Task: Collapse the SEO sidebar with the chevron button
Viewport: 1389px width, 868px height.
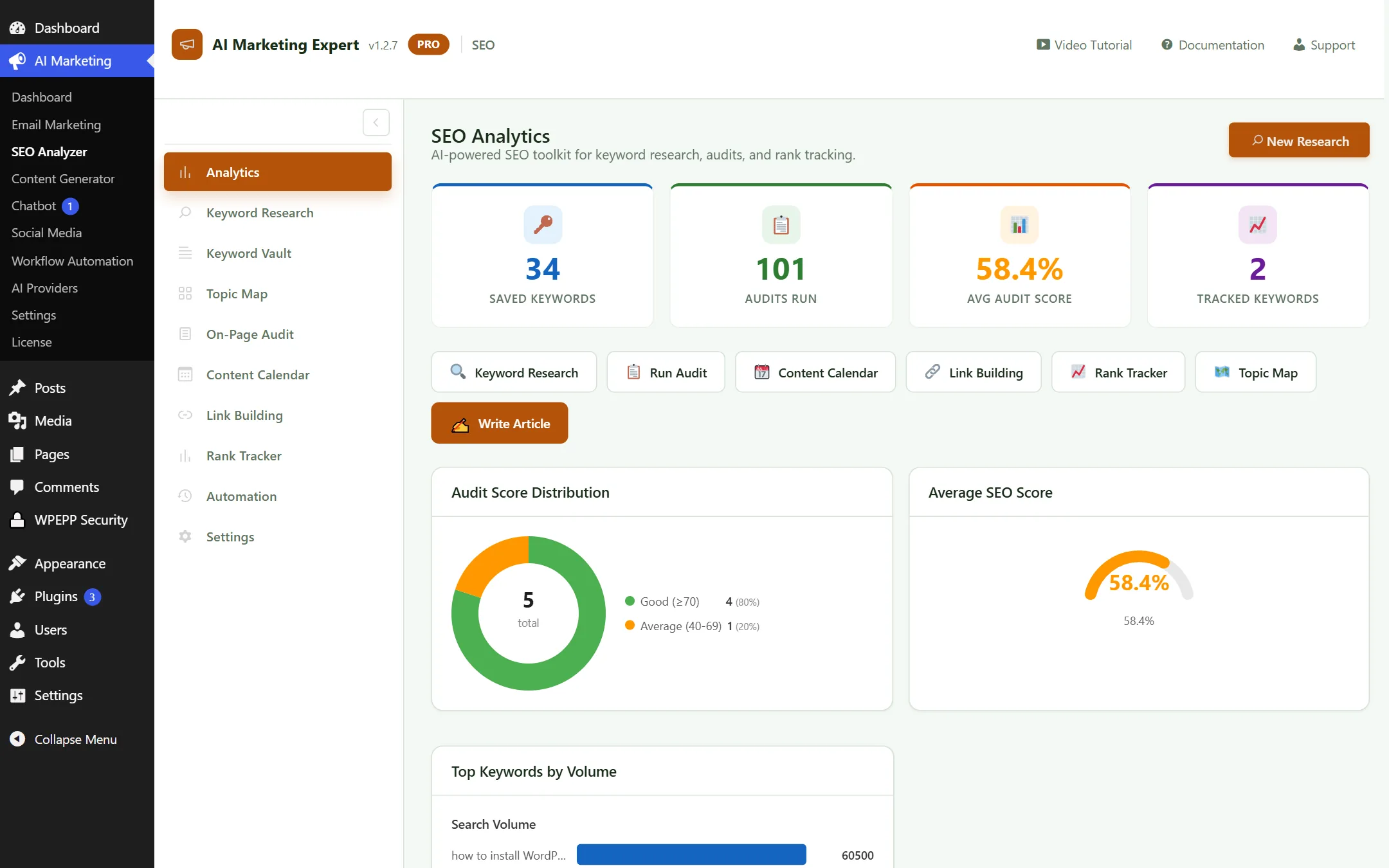Action: [x=376, y=122]
